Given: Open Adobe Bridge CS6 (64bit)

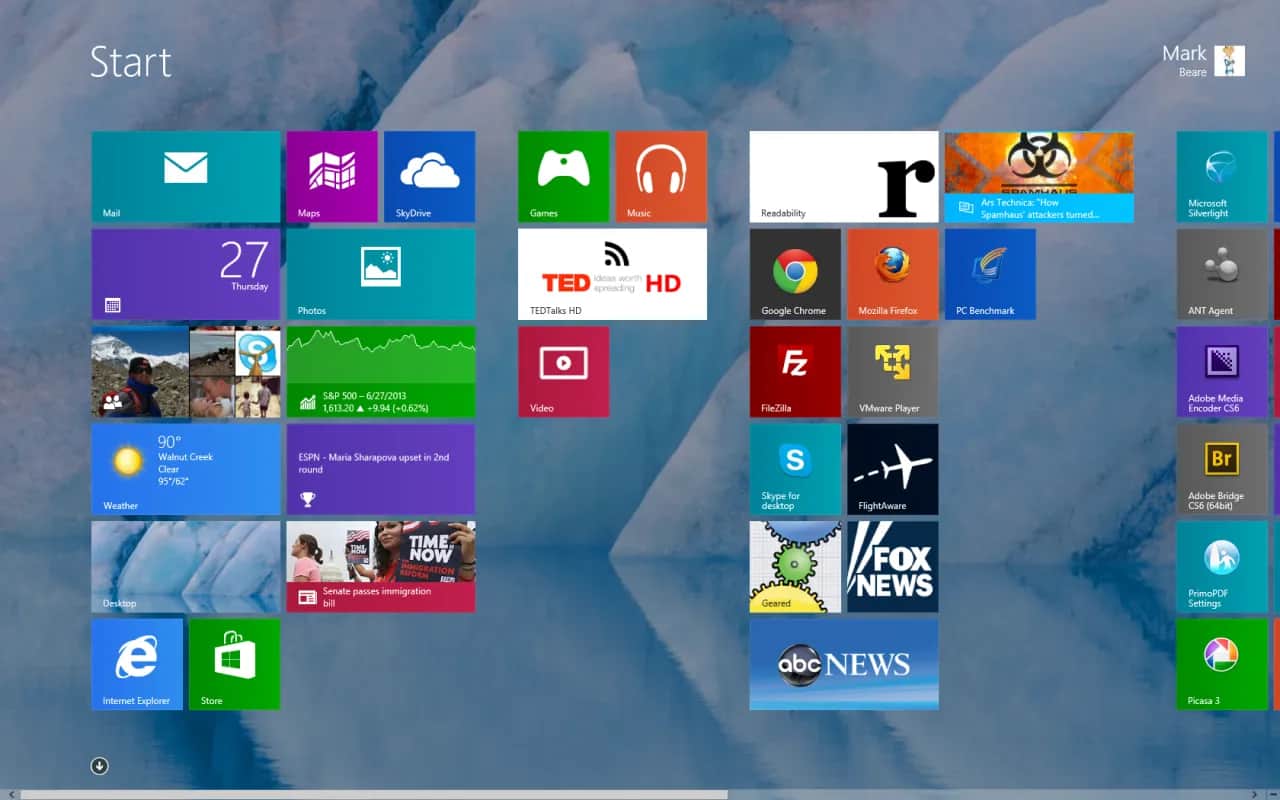Looking at the screenshot, I should [x=1221, y=468].
